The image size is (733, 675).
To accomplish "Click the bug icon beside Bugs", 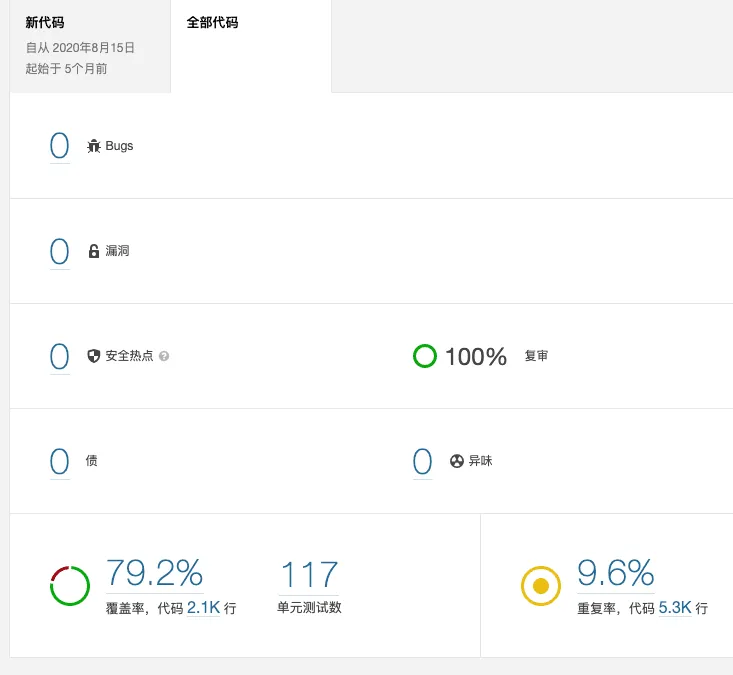I will click(x=94, y=146).
